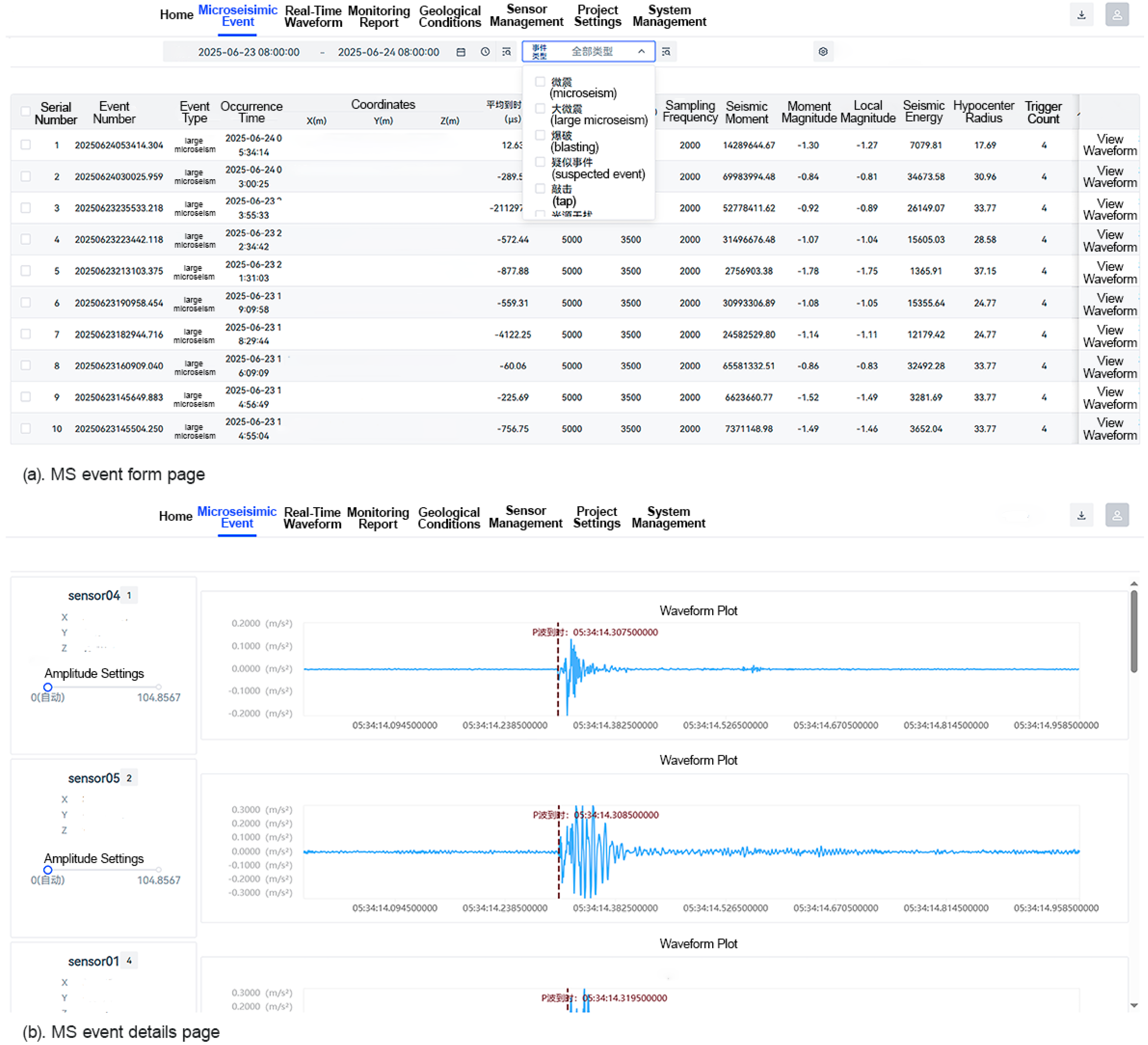This screenshot has height=1045, width=1148.
Task: Click search icon right of event type dropdown
Action: click(x=666, y=52)
